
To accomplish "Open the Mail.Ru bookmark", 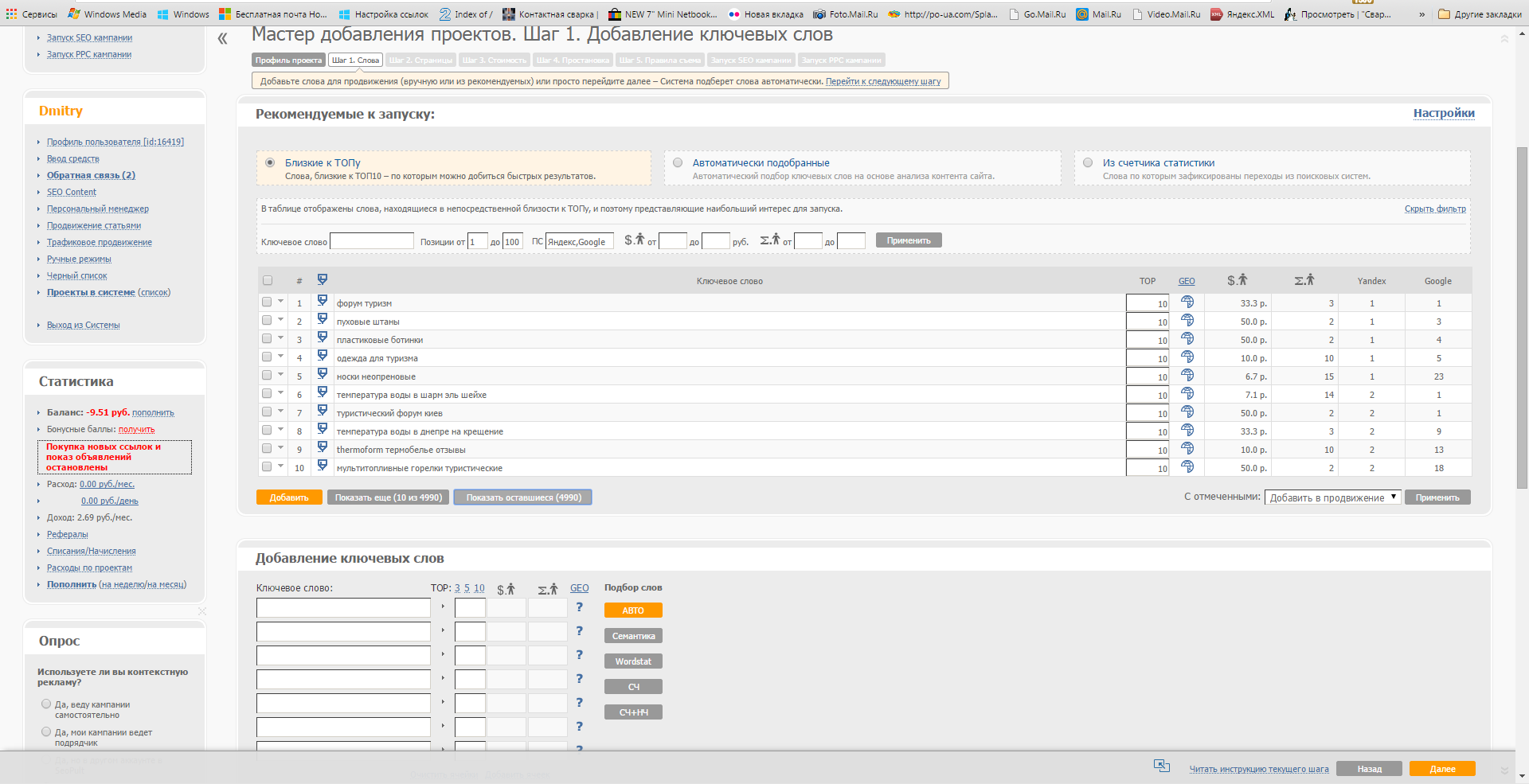I will pos(1098,14).
